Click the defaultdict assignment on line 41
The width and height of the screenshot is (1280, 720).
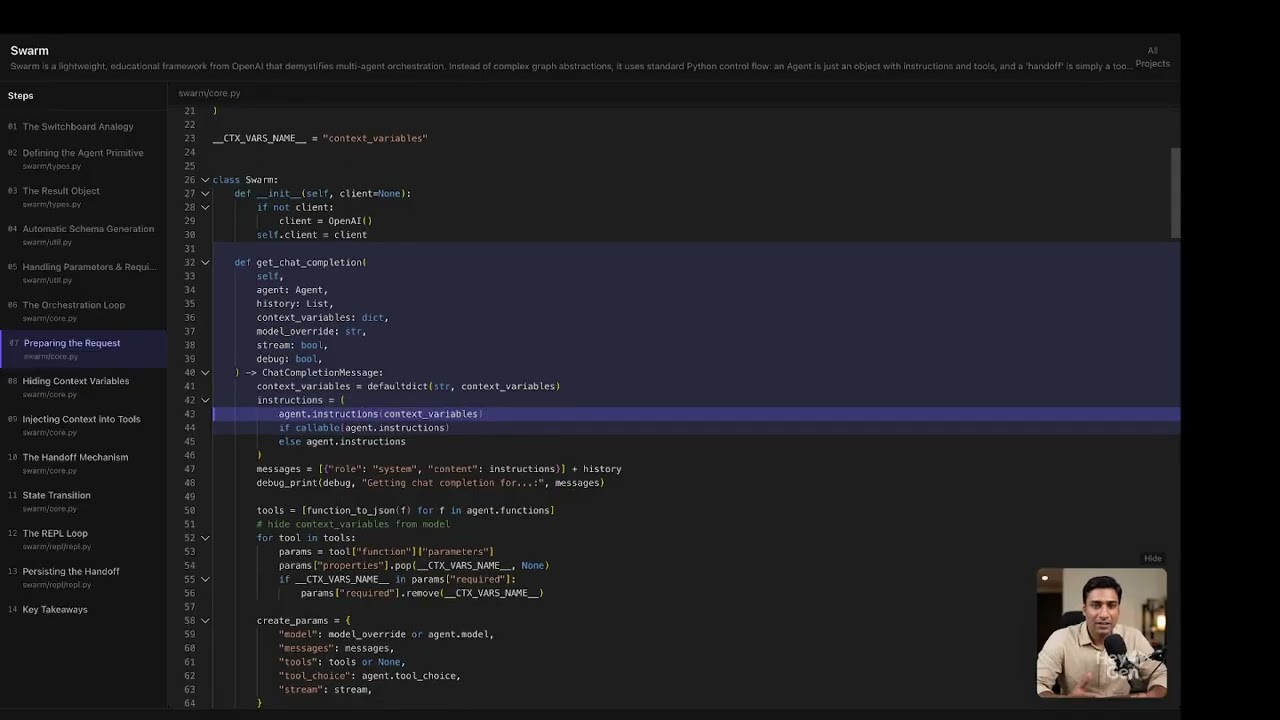coord(408,386)
